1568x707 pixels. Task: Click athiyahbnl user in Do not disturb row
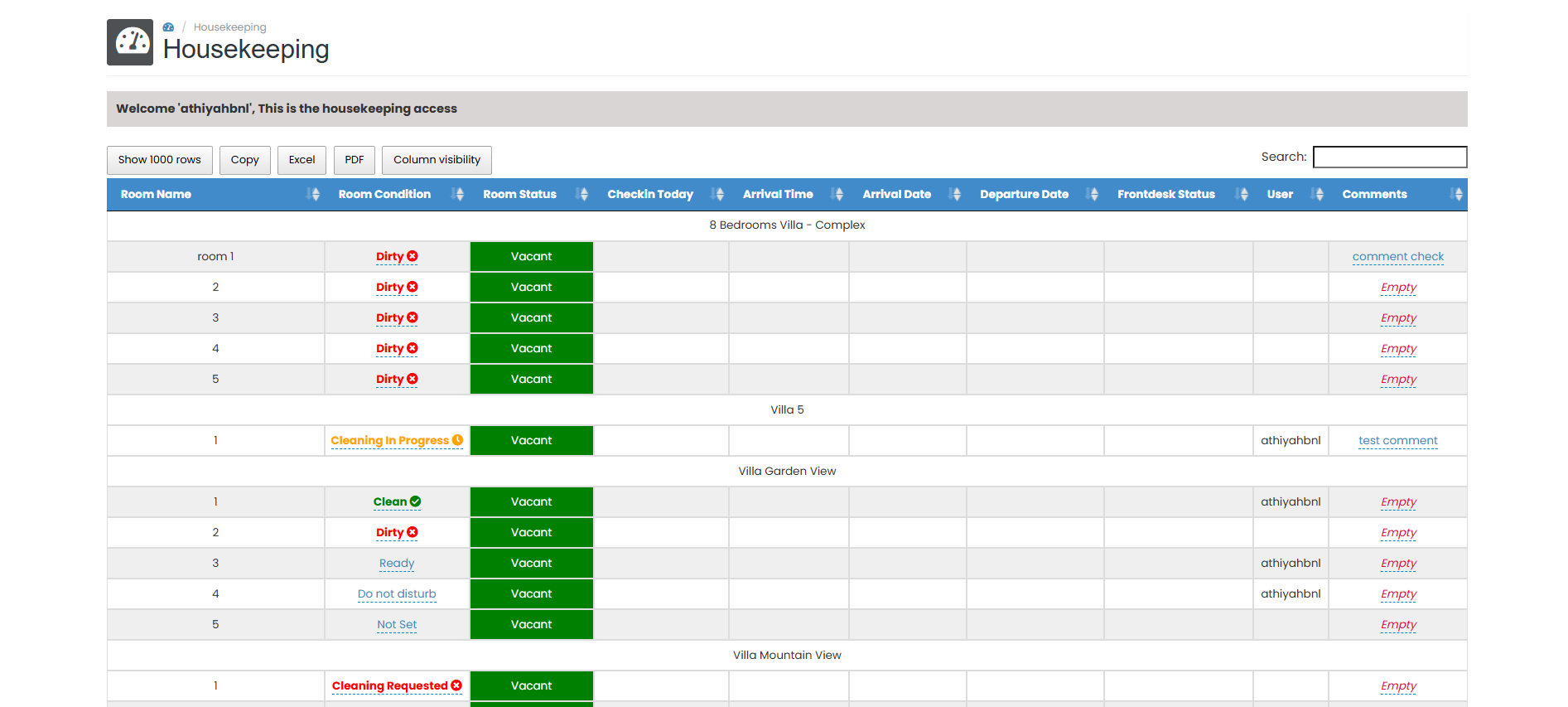click(1291, 594)
